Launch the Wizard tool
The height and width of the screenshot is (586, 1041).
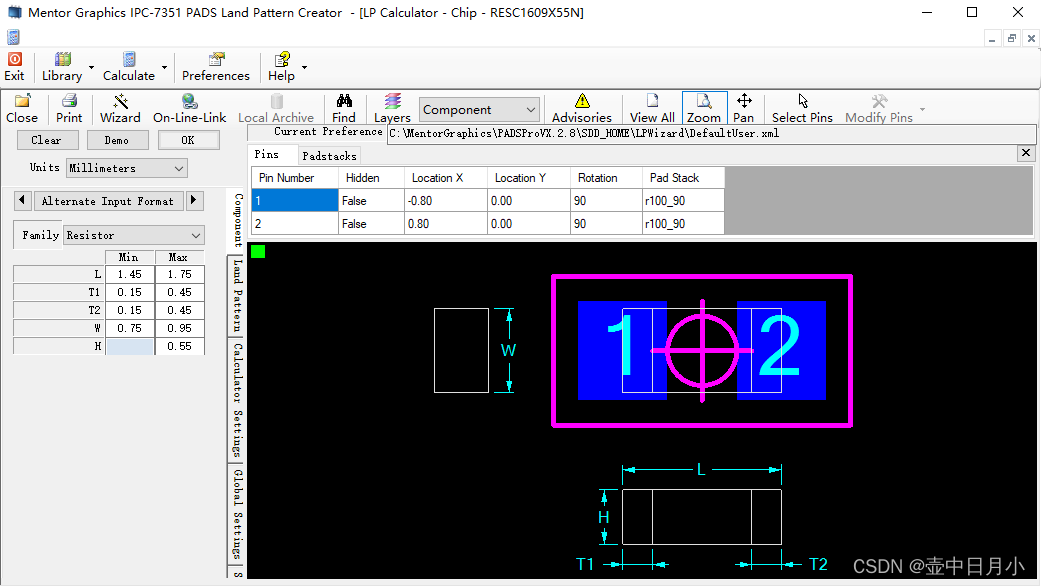tap(120, 108)
